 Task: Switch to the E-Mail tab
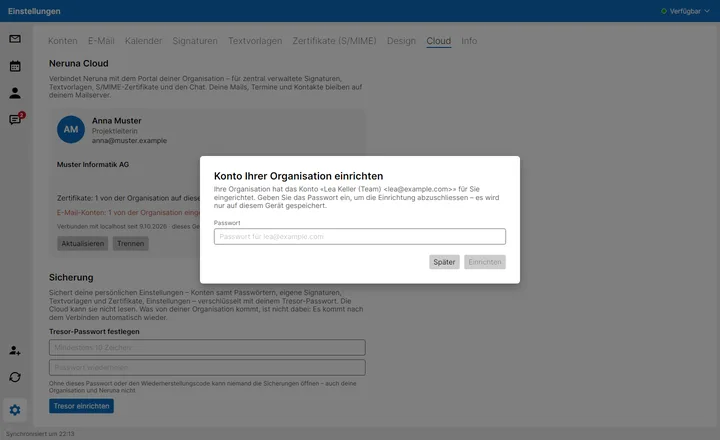[x=101, y=41]
